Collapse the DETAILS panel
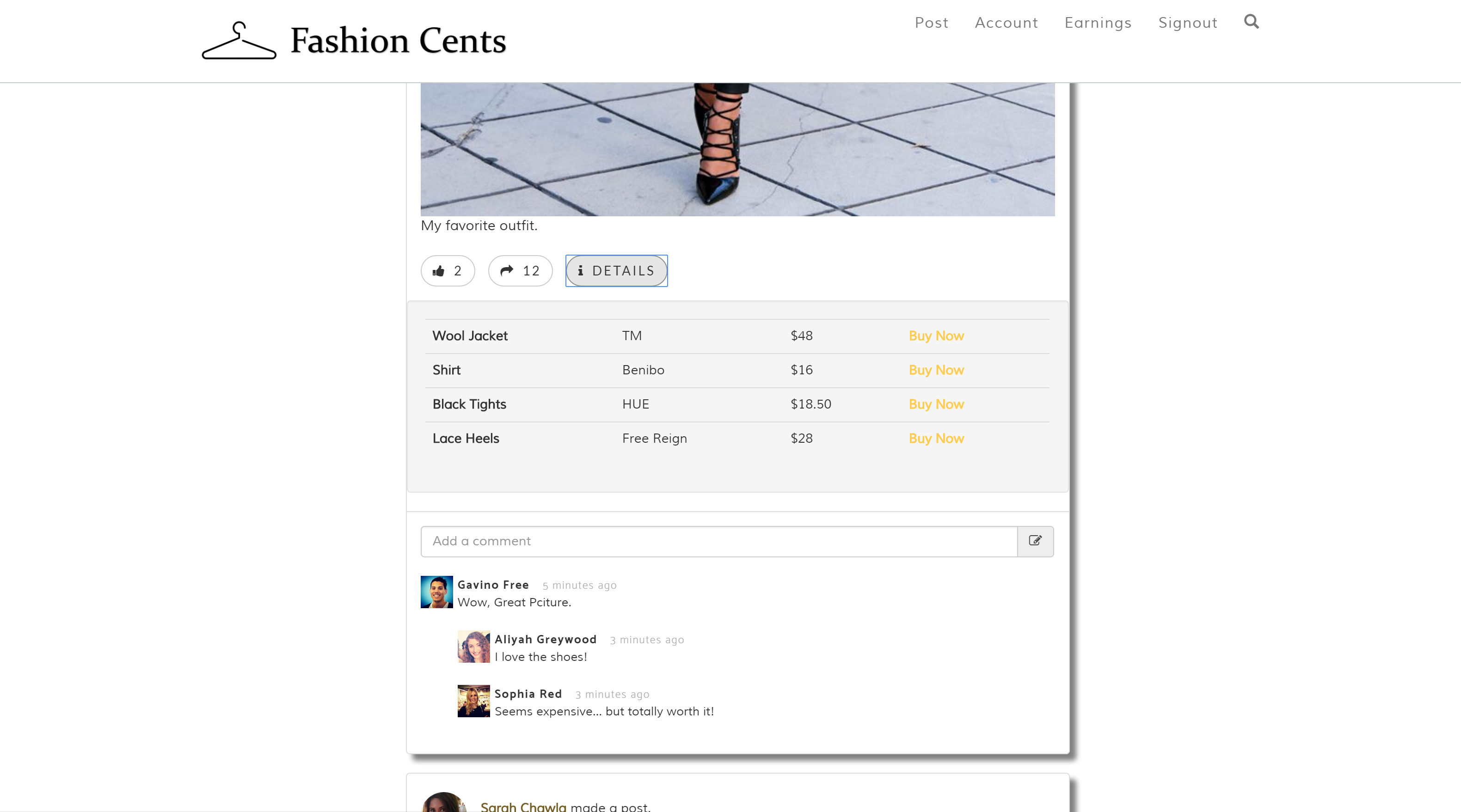1461x812 pixels. click(x=616, y=271)
